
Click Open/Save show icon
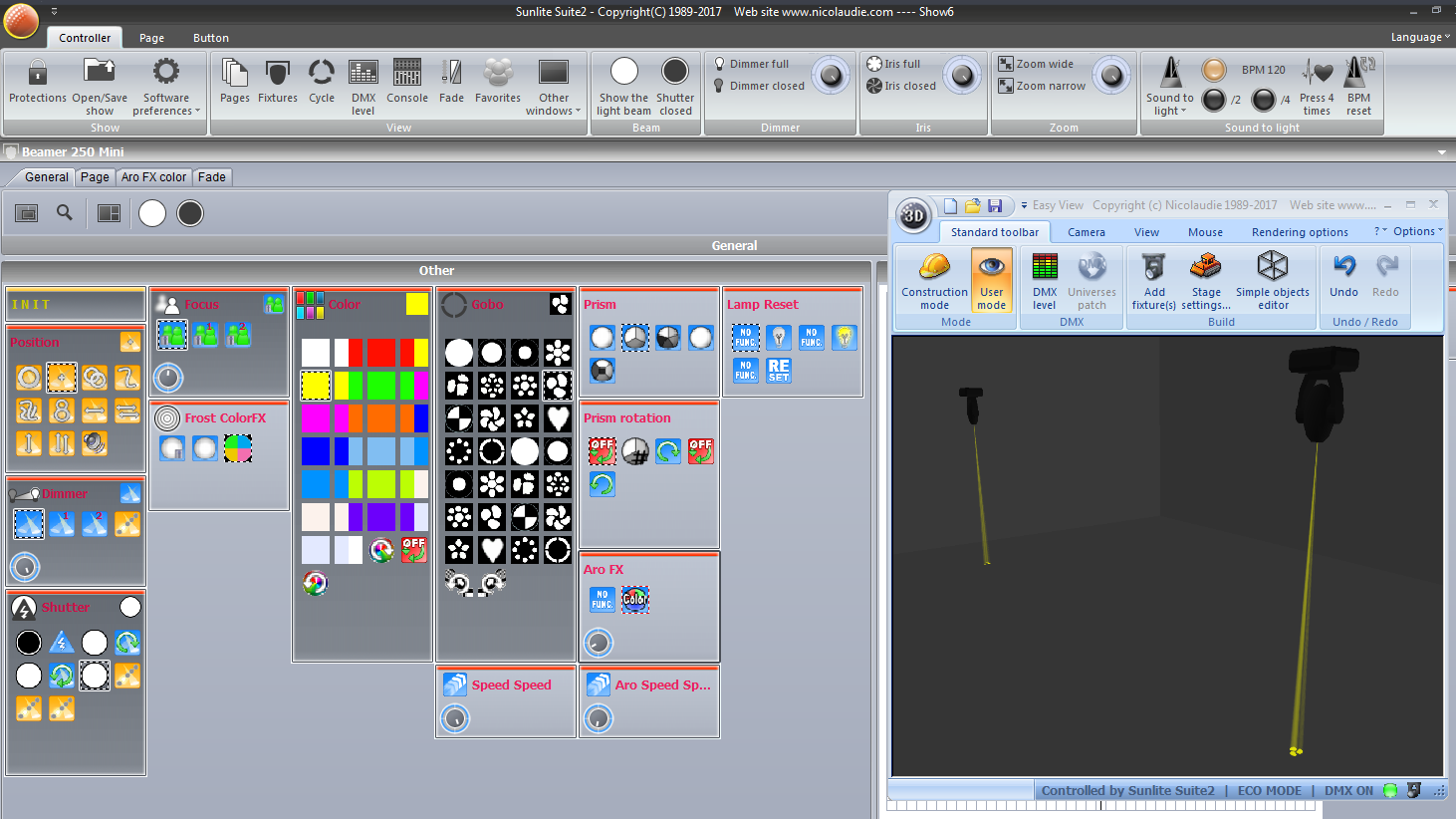coord(100,73)
